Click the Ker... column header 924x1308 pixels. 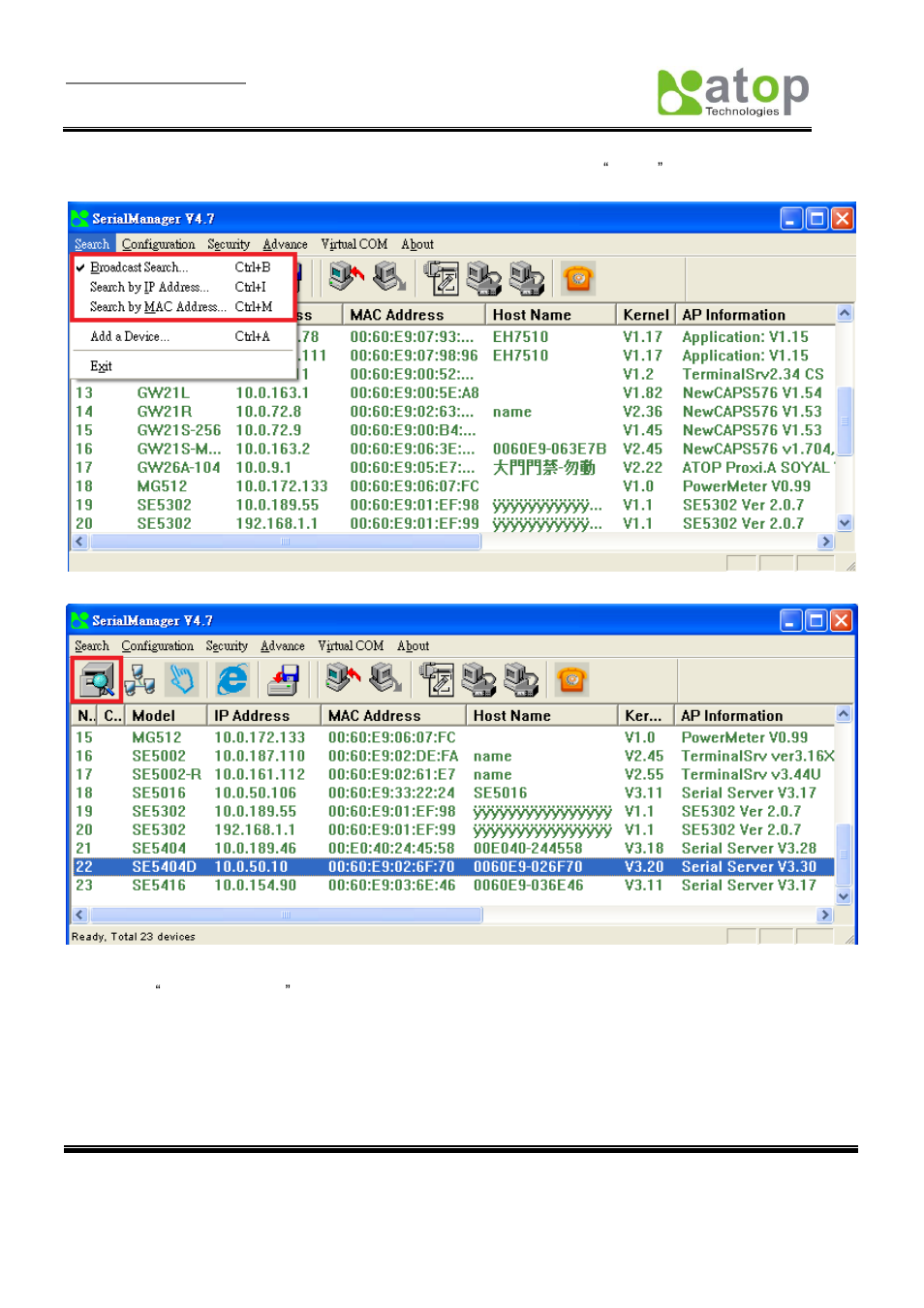click(646, 715)
